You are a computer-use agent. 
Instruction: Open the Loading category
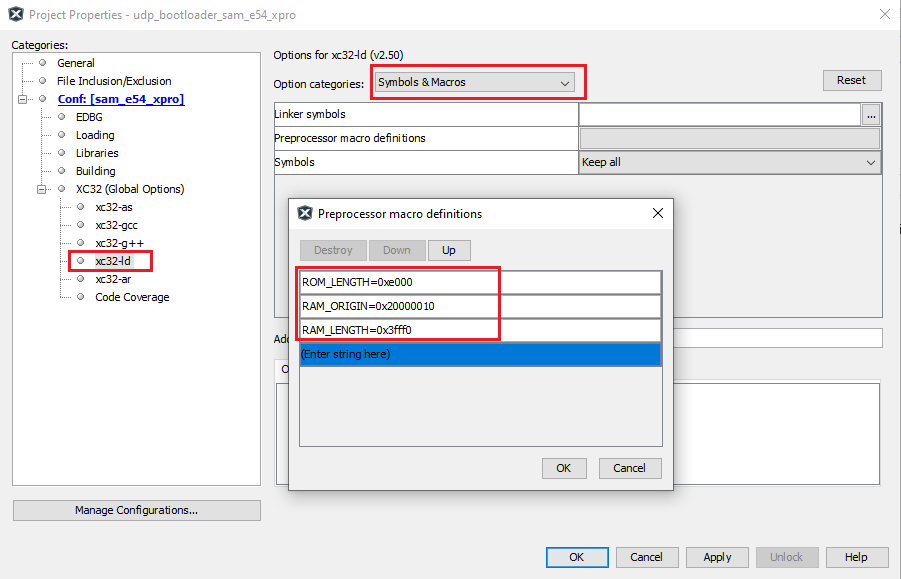point(94,134)
